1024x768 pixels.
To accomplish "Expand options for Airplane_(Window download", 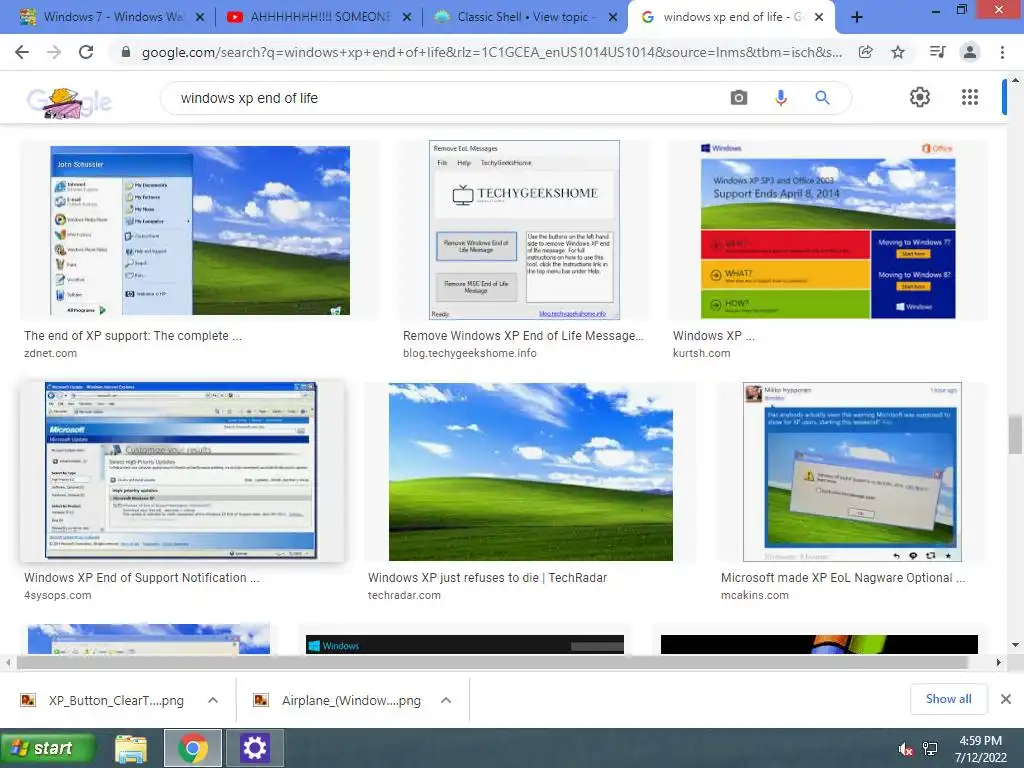I will point(446,700).
